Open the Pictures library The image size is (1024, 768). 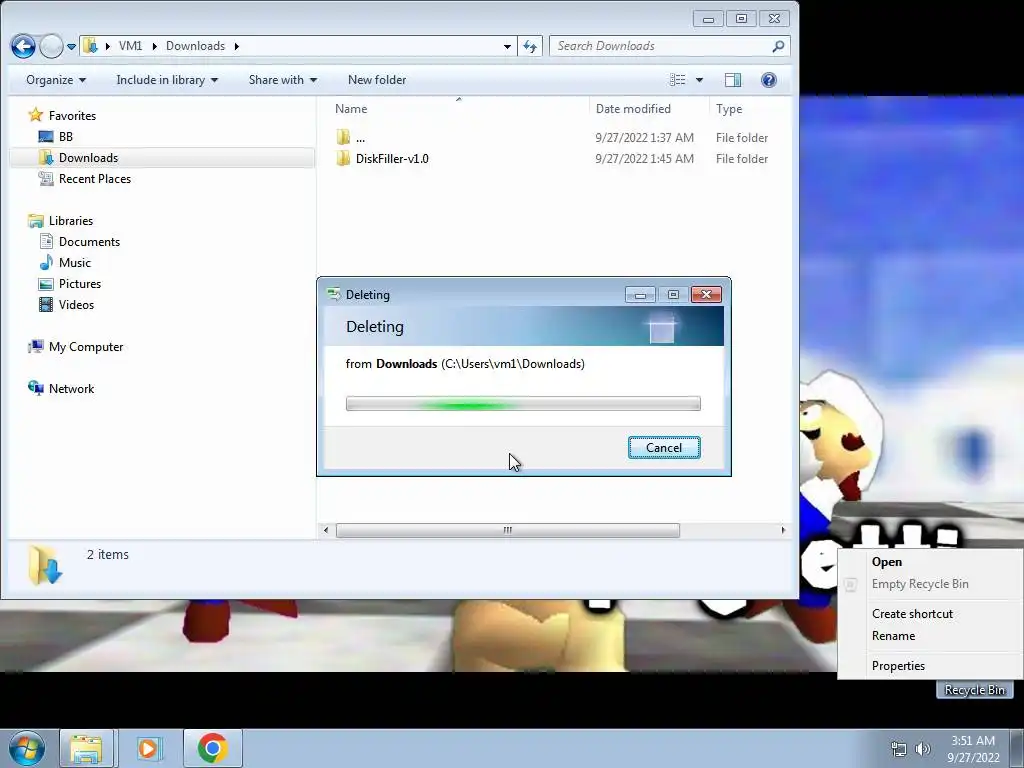[80, 283]
